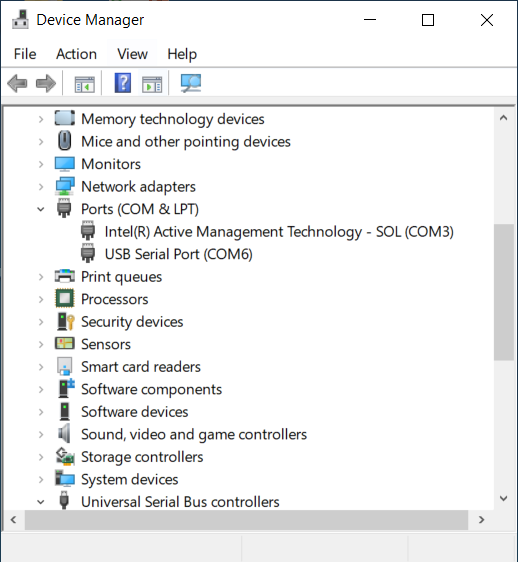The width and height of the screenshot is (518, 562).
Task: Open the Action menu
Action: coord(76,54)
